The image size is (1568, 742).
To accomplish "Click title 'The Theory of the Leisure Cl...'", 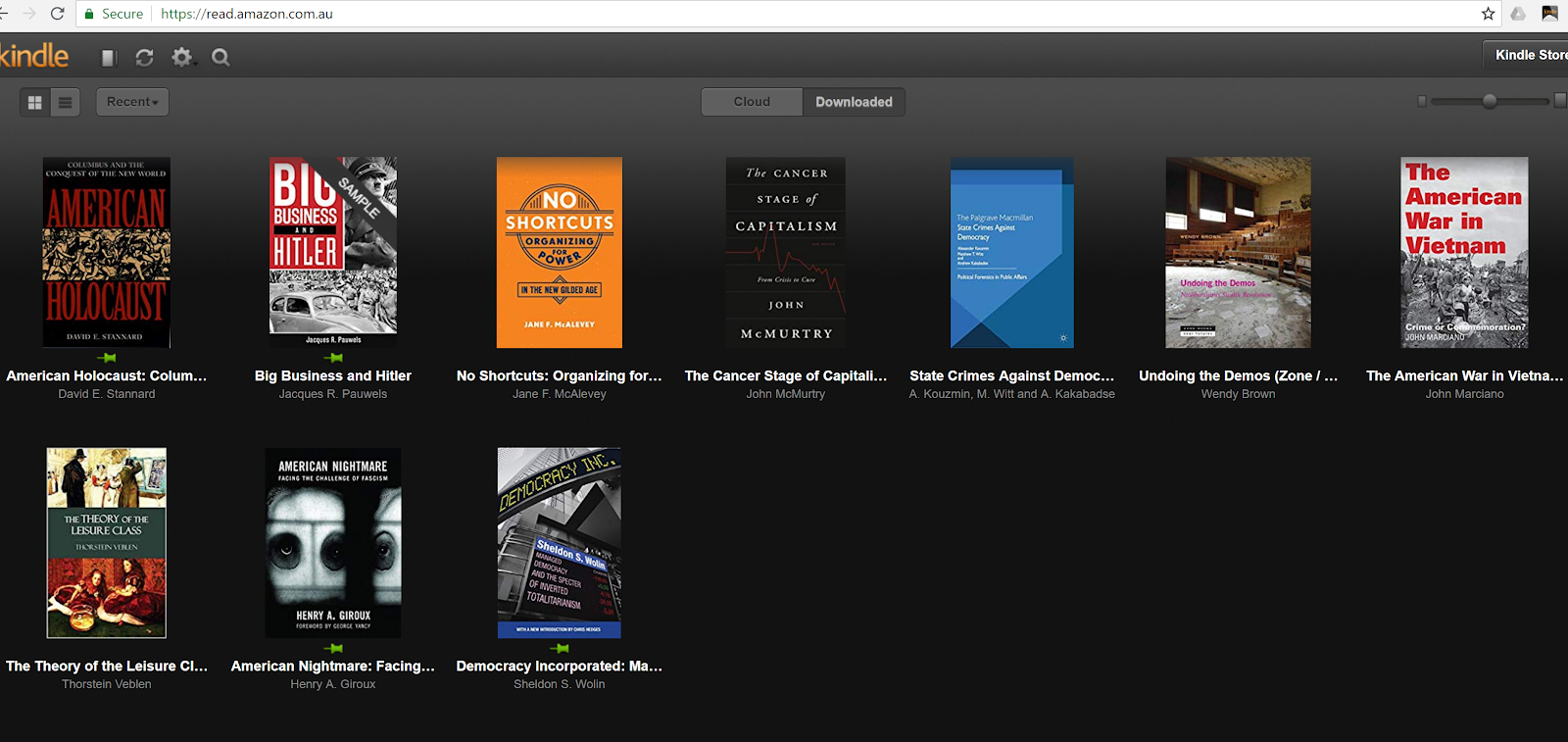I will [107, 666].
